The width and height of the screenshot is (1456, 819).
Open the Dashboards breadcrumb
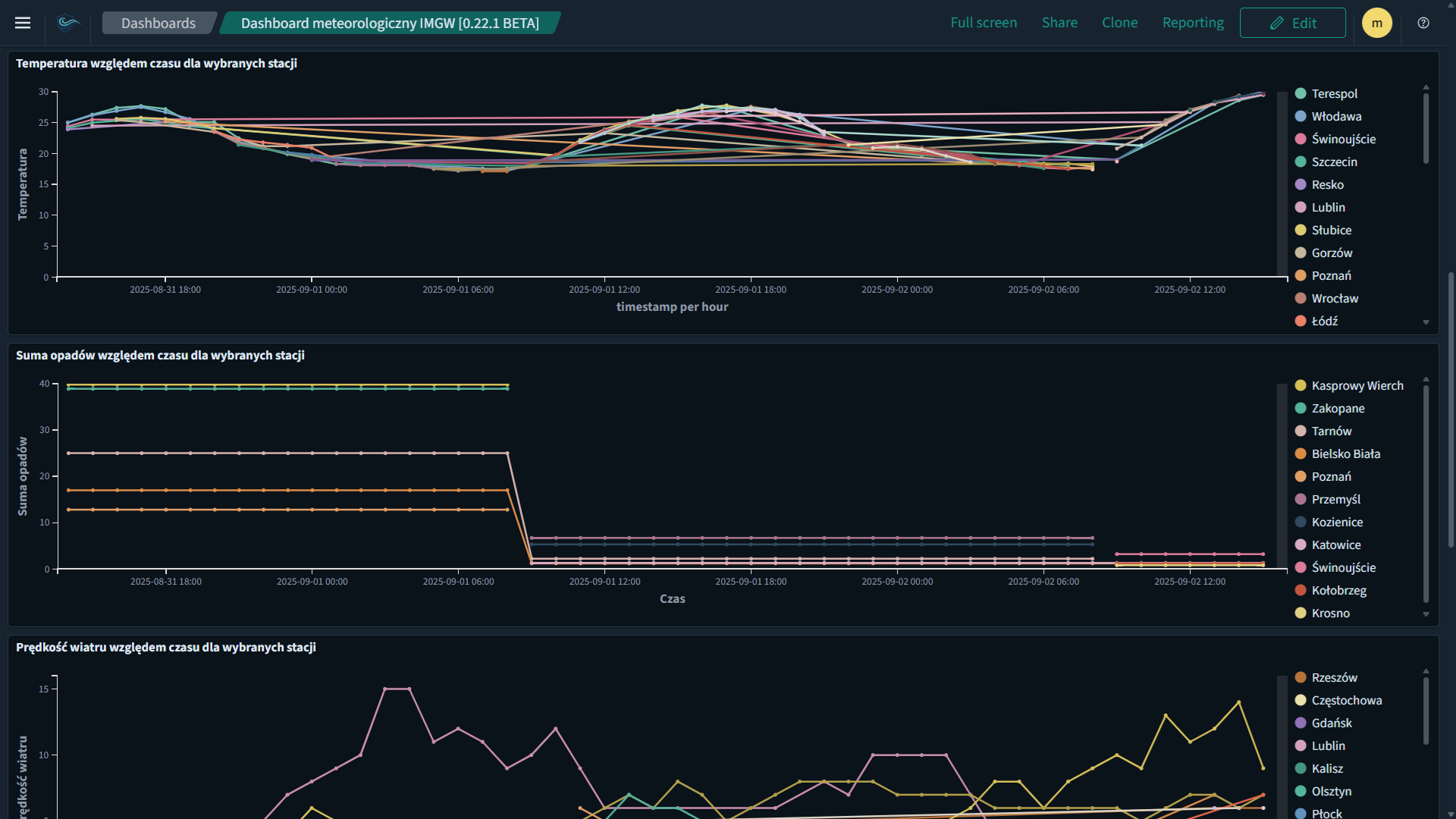click(x=158, y=23)
